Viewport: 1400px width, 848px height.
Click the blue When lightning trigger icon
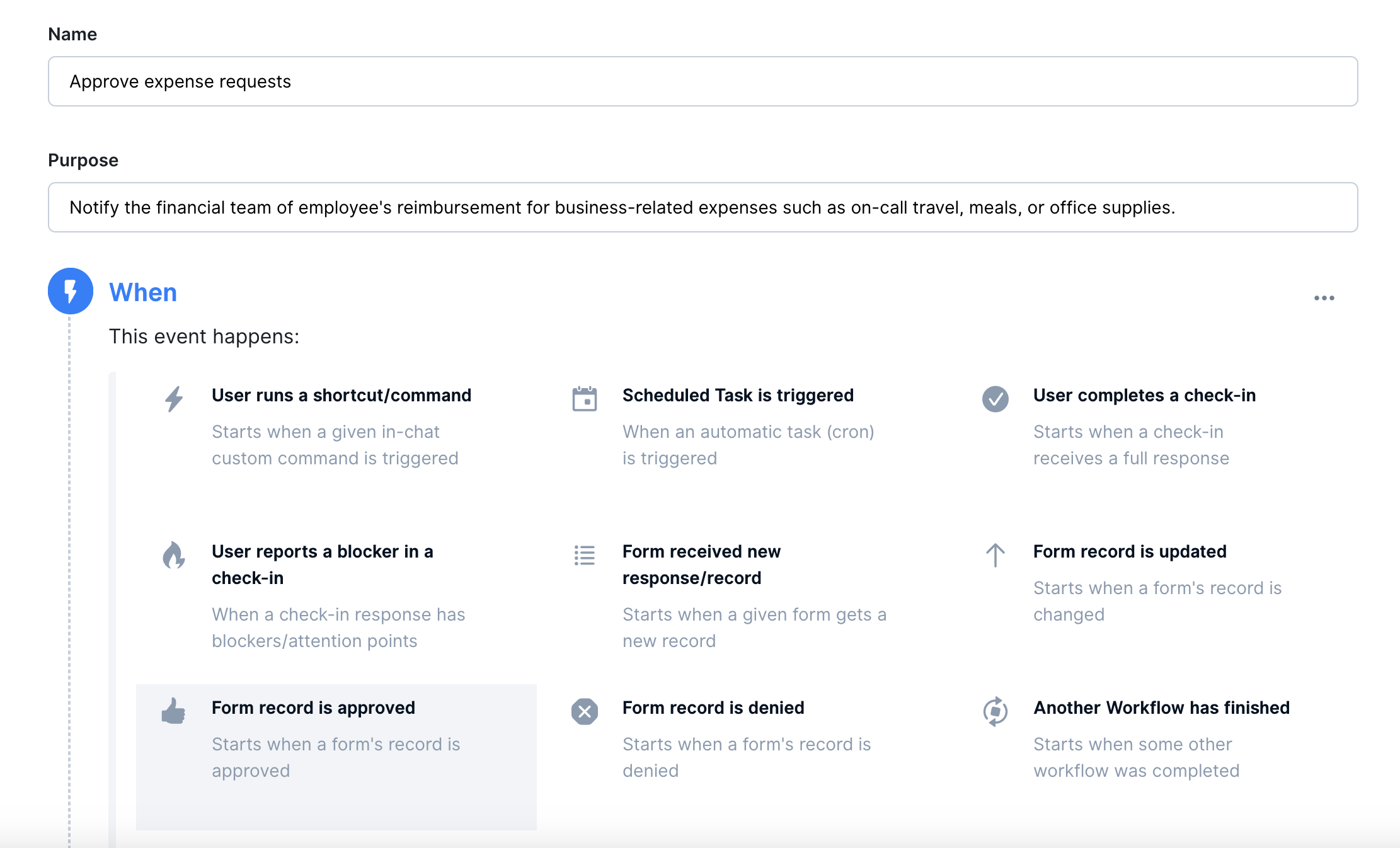coord(71,291)
